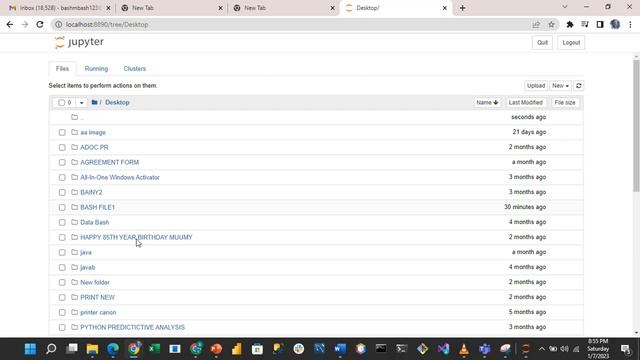Tick the BAINY2 folder checkbox
This screenshot has height=360, width=640.
click(62, 192)
